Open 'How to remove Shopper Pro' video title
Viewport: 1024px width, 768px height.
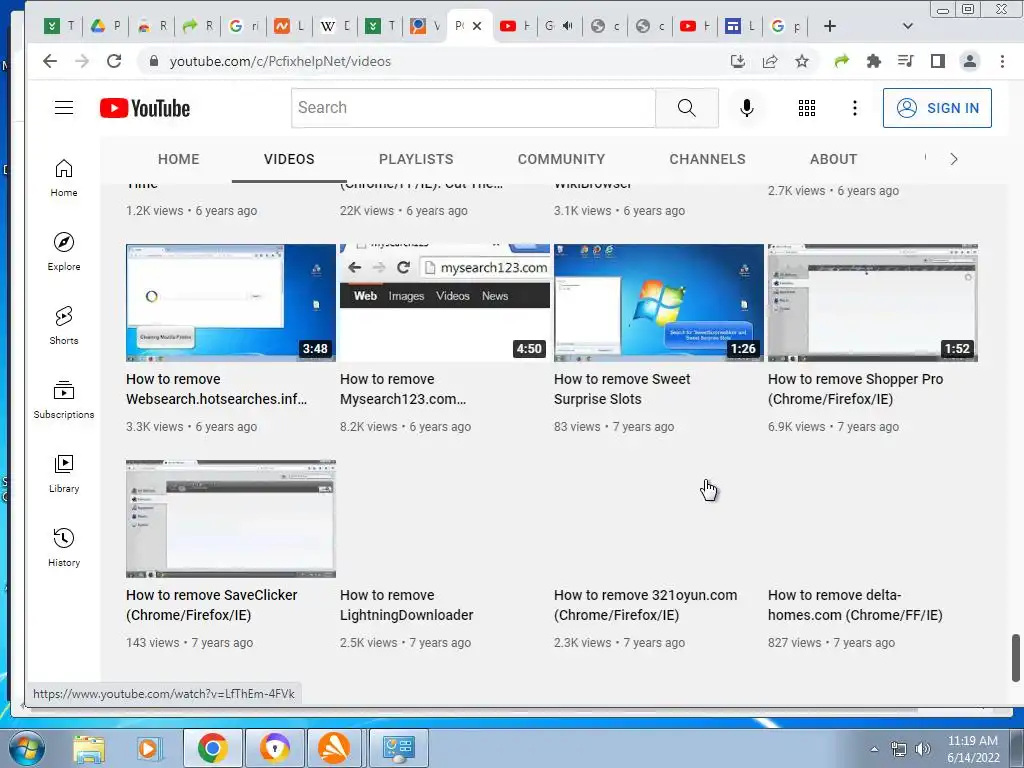(x=856, y=389)
